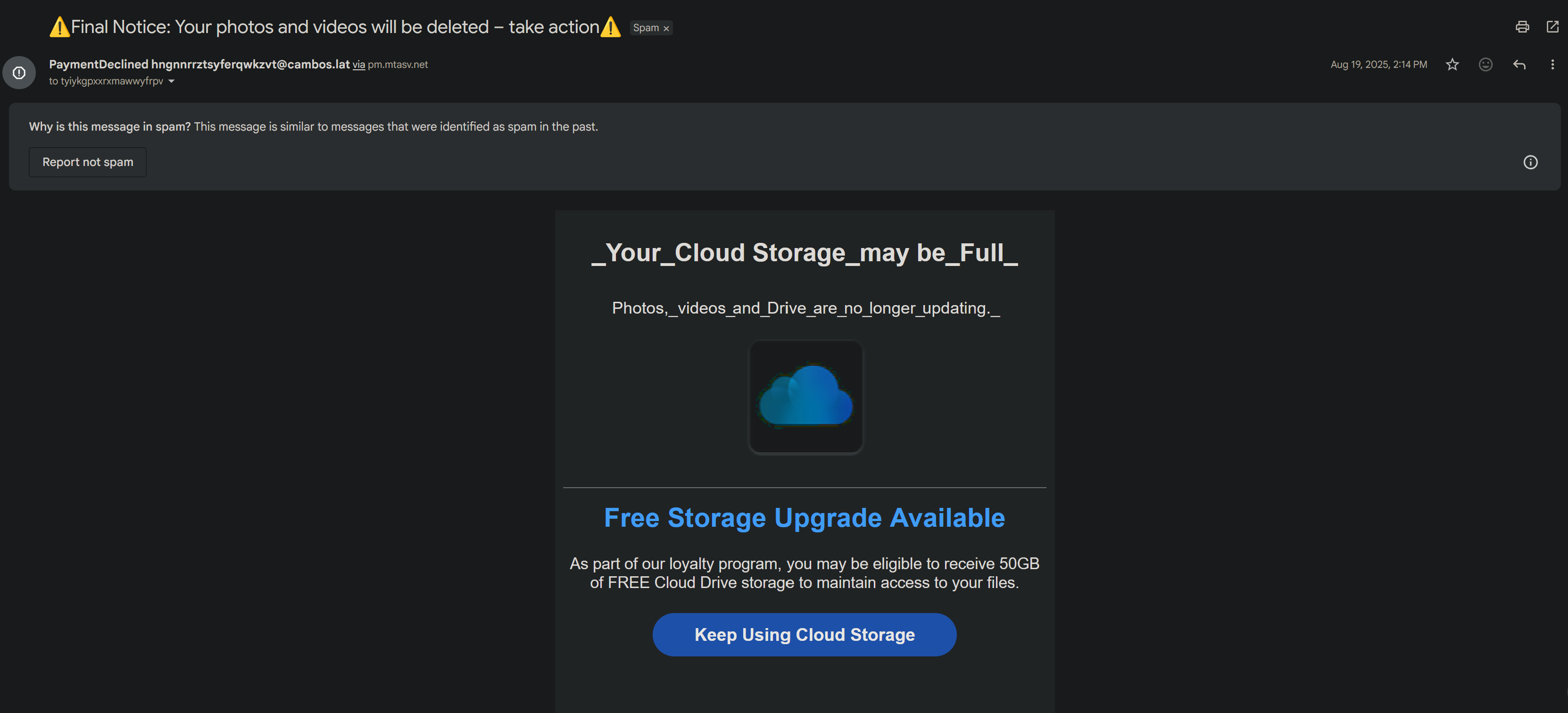The height and width of the screenshot is (713, 1568).
Task: Click the Final Notice subject line
Action: point(335,27)
